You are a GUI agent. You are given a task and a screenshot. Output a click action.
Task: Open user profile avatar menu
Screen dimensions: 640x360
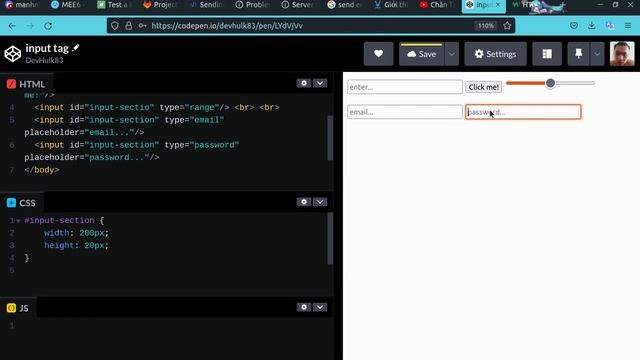(622, 54)
